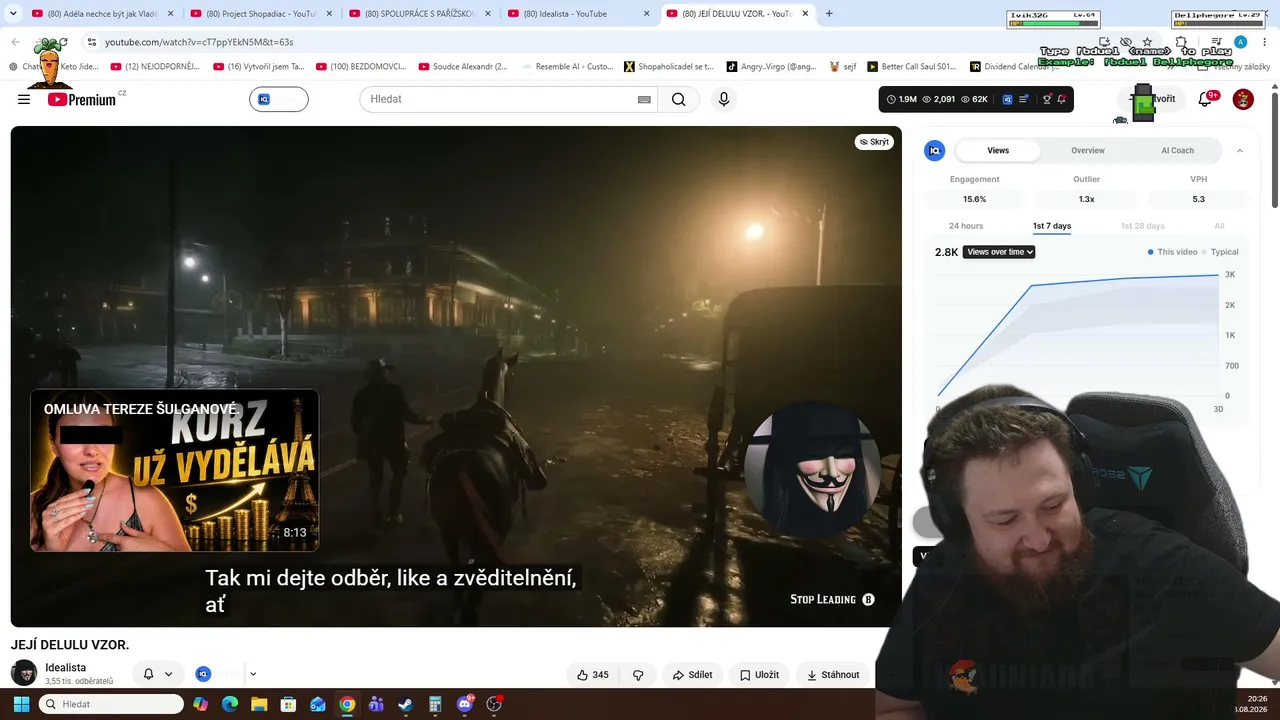
Task: Open OBS Studio from the taskbar
Action: pos(493,704)
